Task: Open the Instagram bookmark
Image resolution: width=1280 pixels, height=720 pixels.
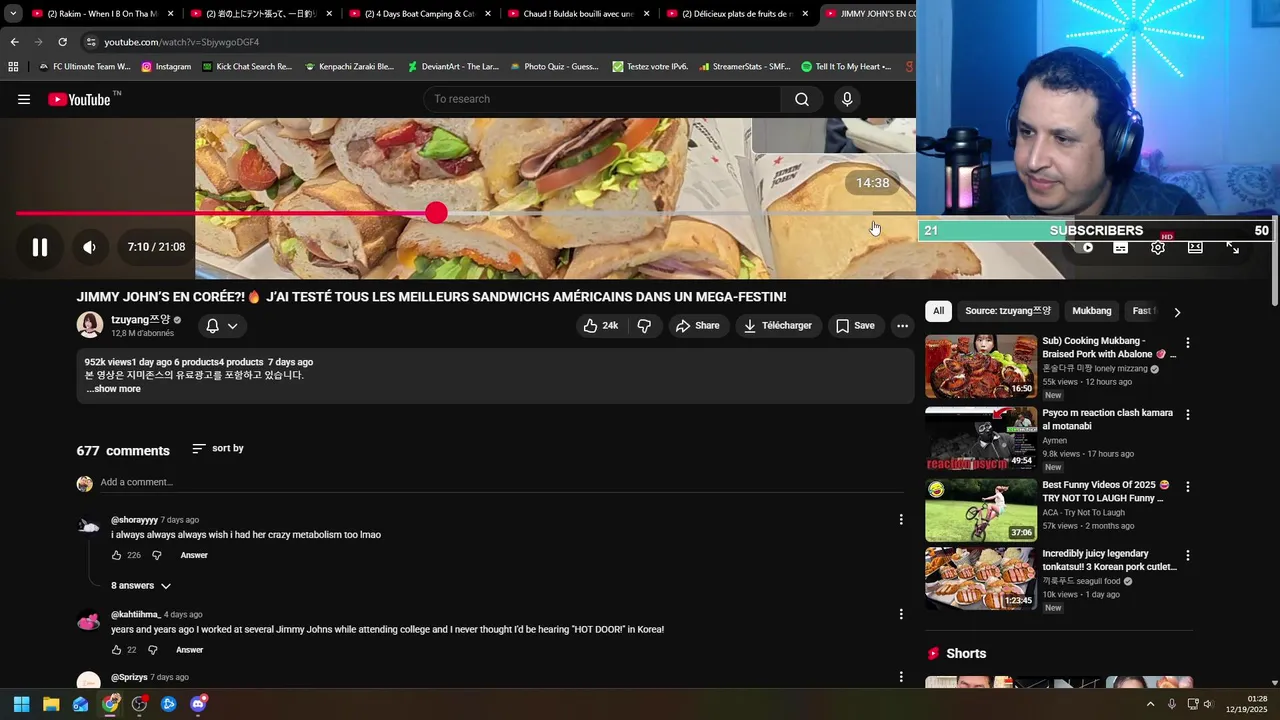Action: 166,66
